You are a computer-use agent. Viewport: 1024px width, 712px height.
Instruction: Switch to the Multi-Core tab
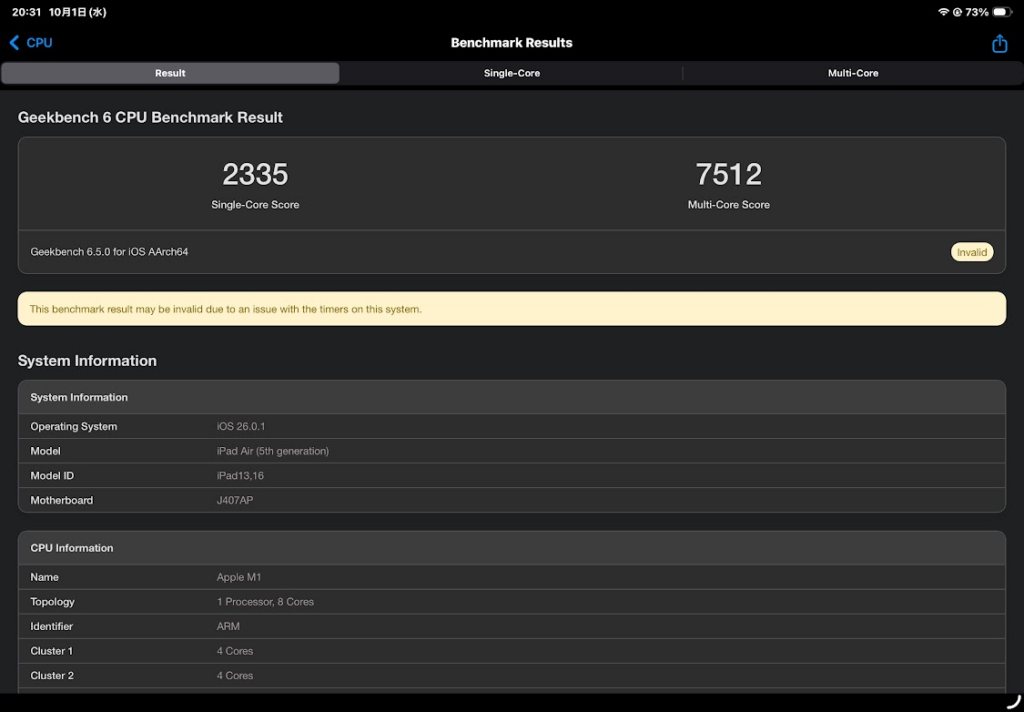click(852, 73)
